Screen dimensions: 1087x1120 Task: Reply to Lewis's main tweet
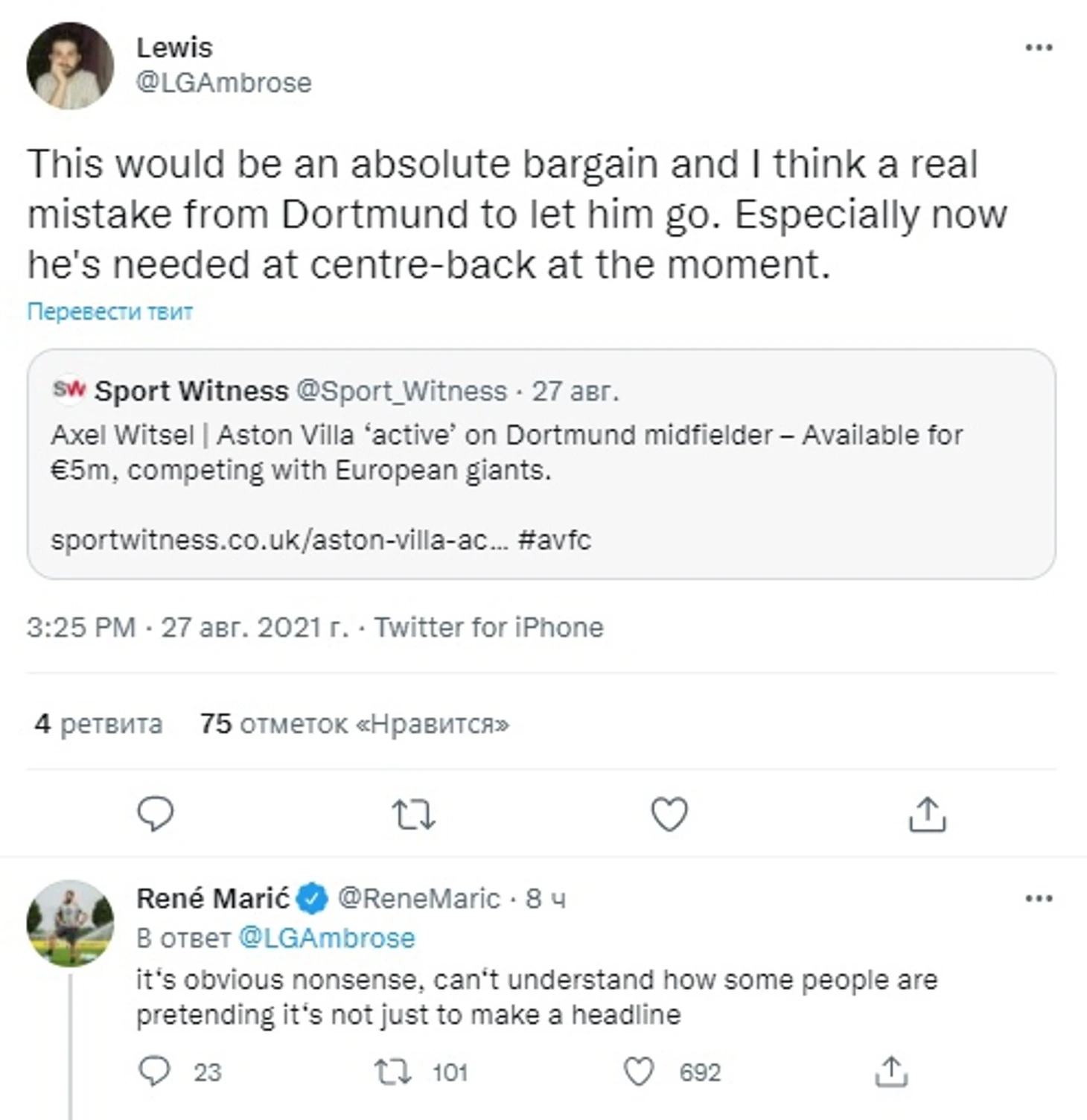pyautogui.click(x=156, y=814)
